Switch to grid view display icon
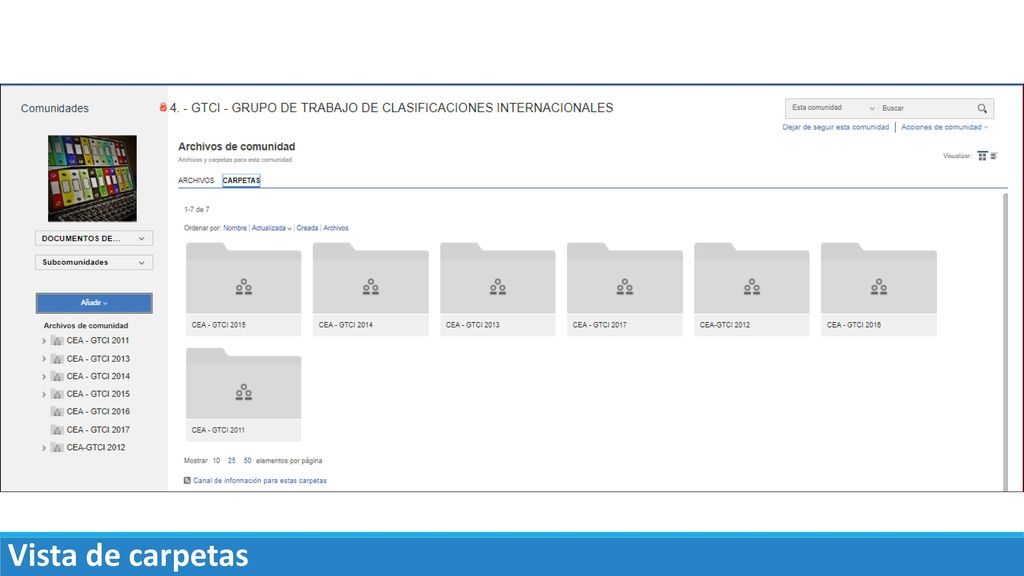Image resolution: width=1024 pixels, height=576 pixels. point(982,156)
